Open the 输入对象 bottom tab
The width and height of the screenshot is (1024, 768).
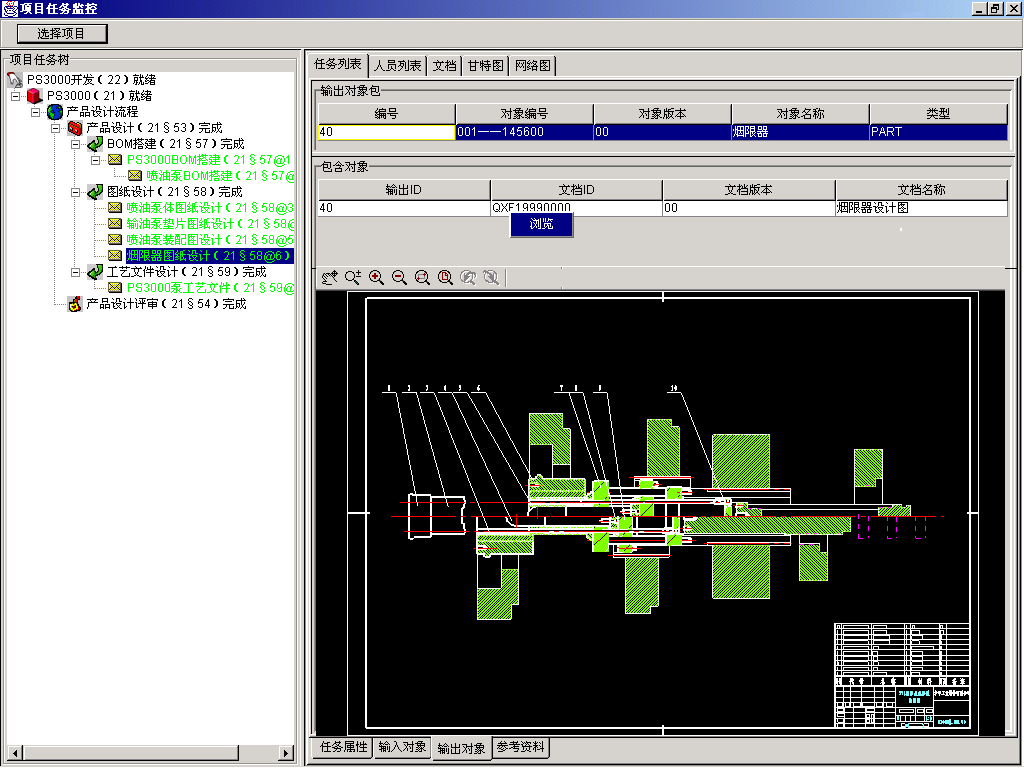pyautogui.click(x=402, y=746)
